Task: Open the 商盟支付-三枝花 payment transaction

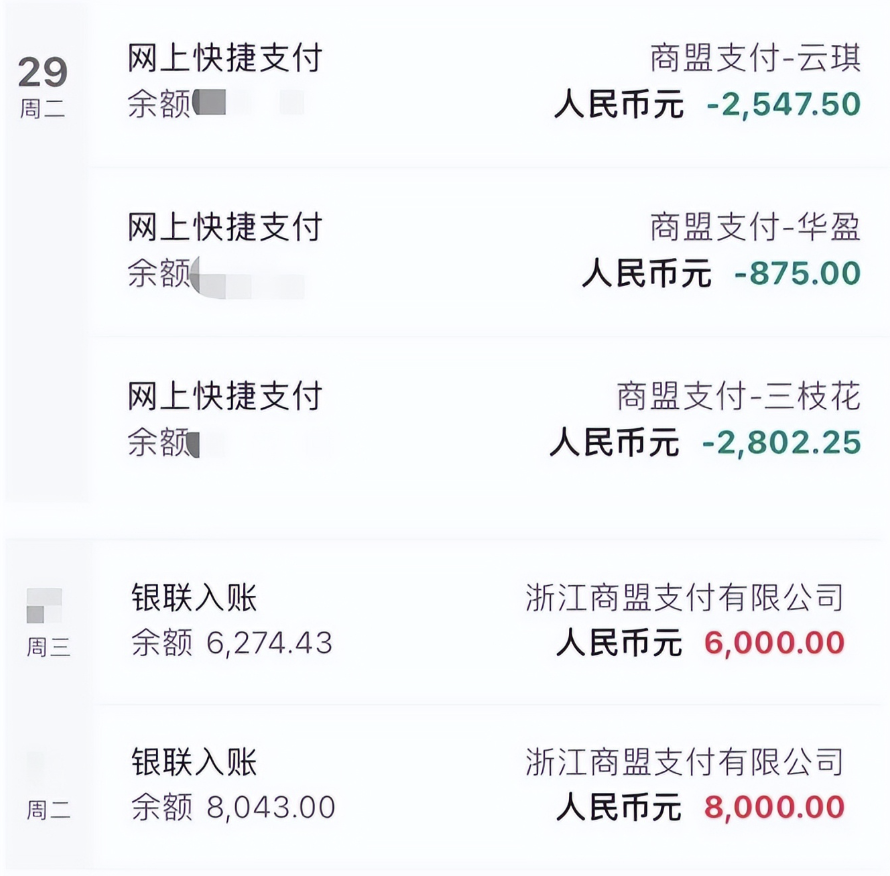Action: tap(738, 397)
